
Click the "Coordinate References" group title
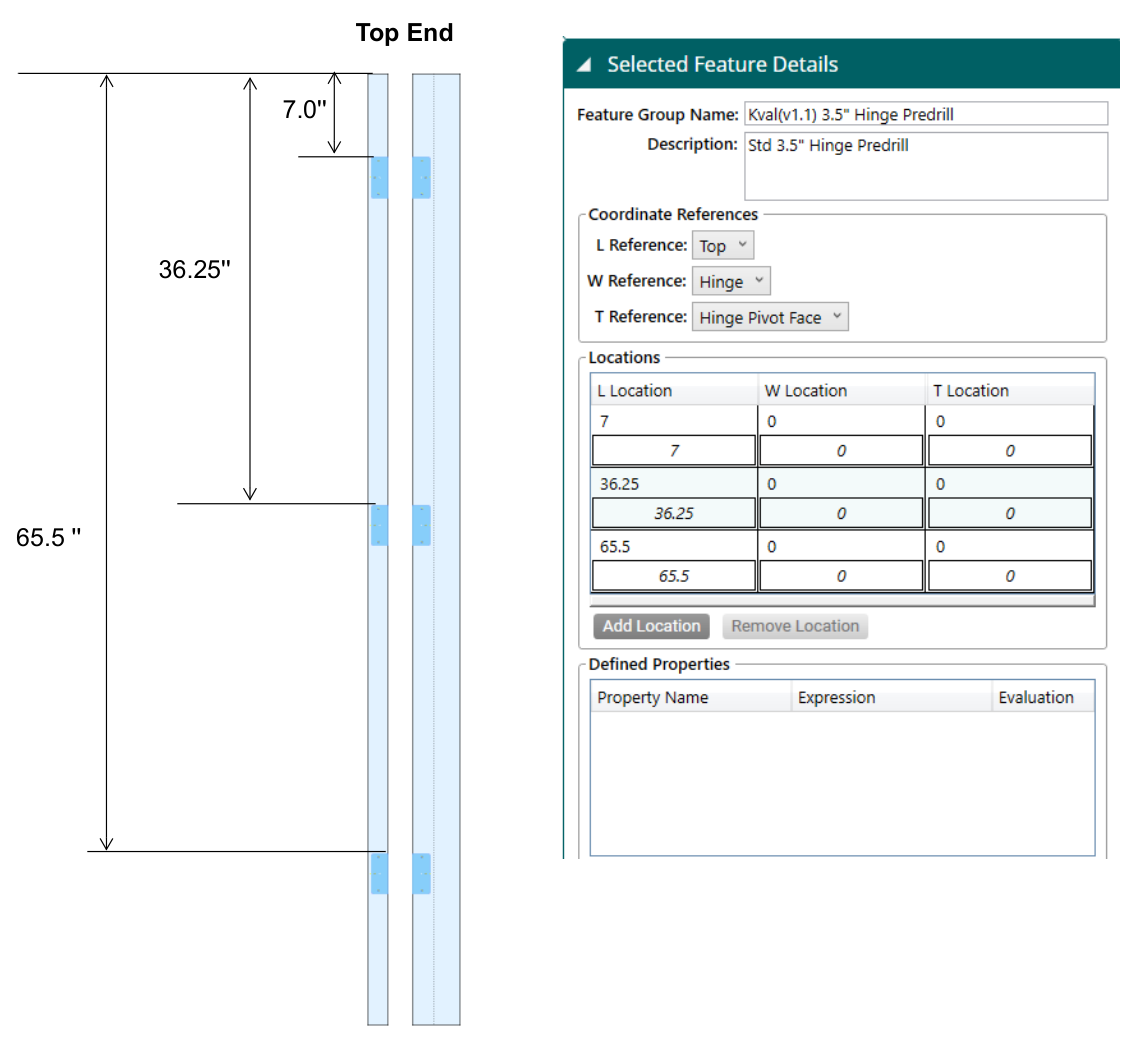[x=673, y=214]
